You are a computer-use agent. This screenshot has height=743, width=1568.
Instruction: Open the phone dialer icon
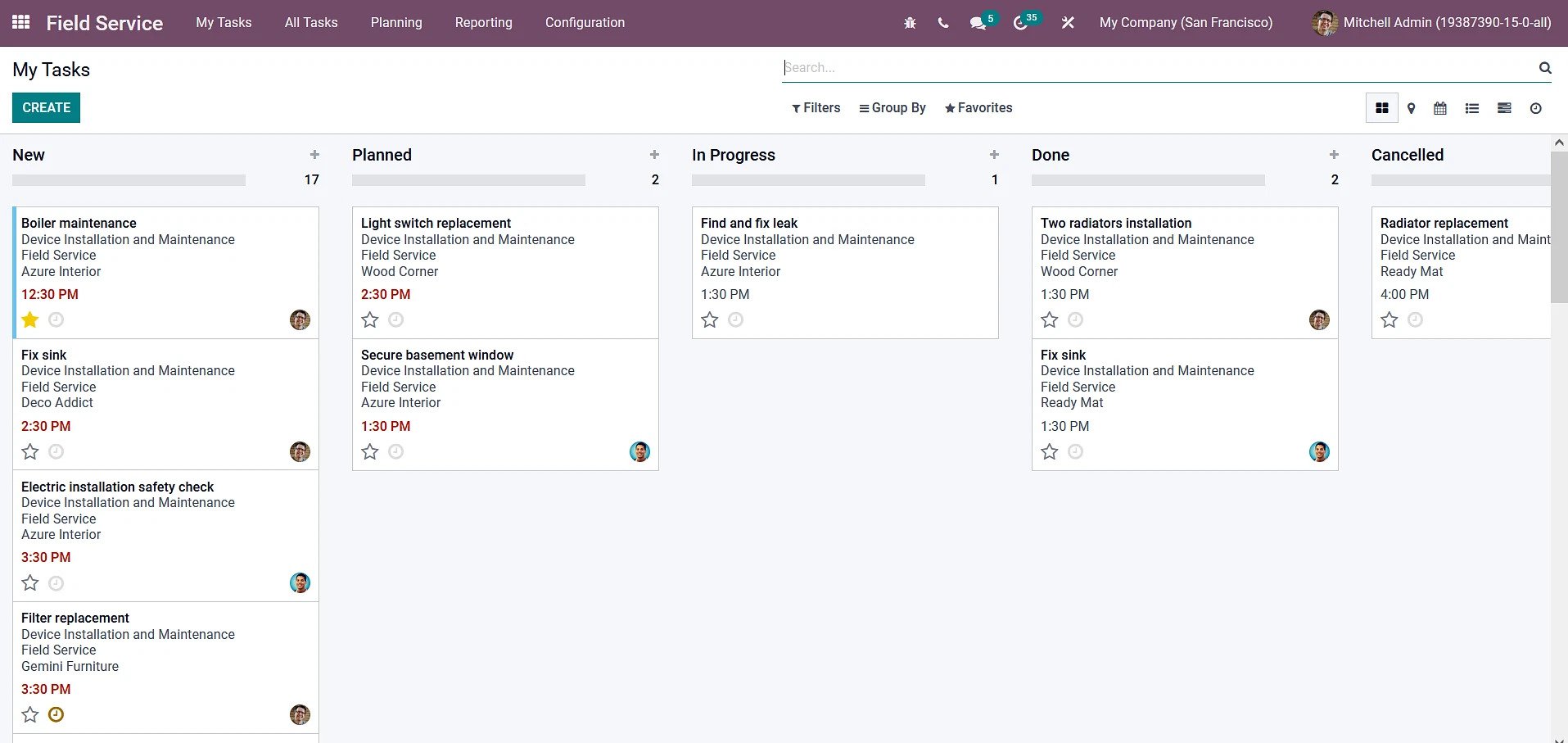coord(943,22)
